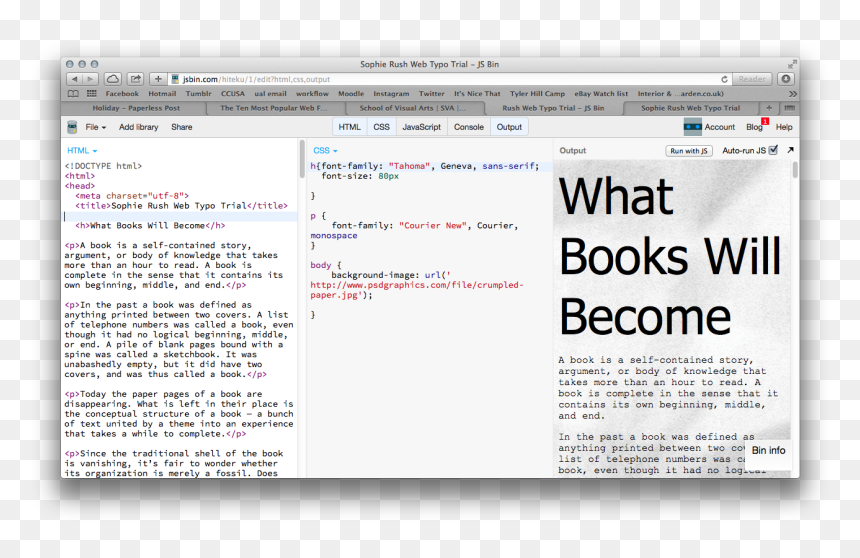Select the Sophie Rush Web Typo Trial tab
Screen dimensions: 860x558
691,108
